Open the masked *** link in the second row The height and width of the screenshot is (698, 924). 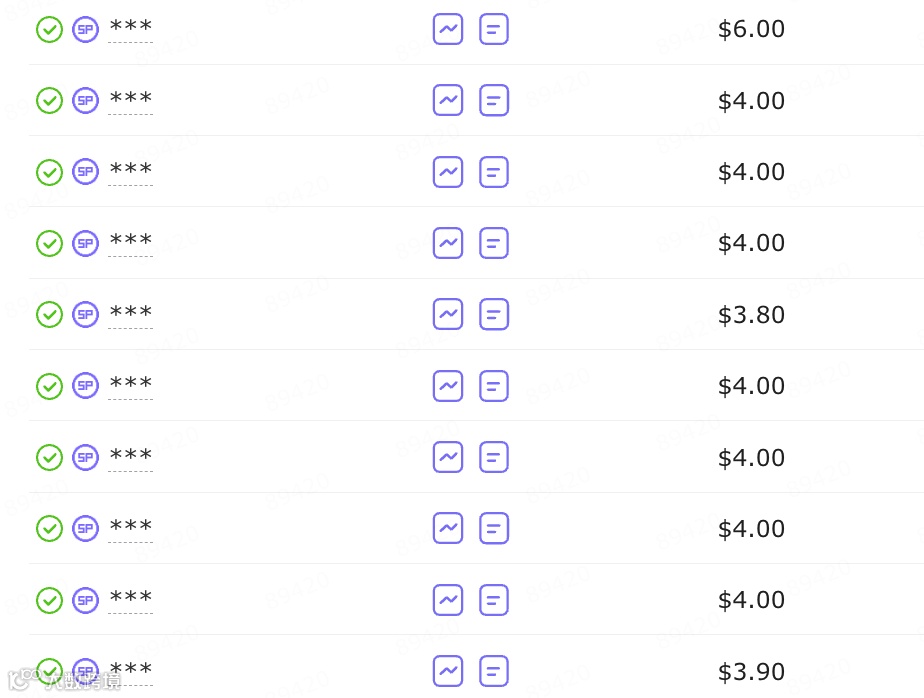coord(130,100)
